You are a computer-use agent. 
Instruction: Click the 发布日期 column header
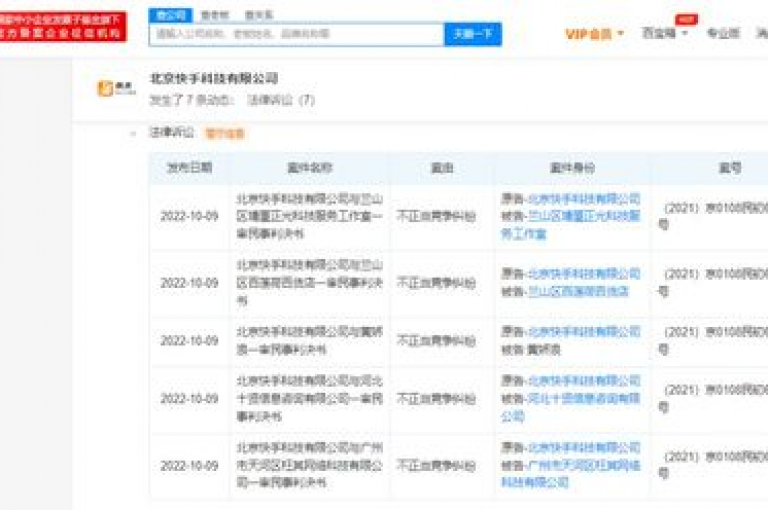point(190,168)
